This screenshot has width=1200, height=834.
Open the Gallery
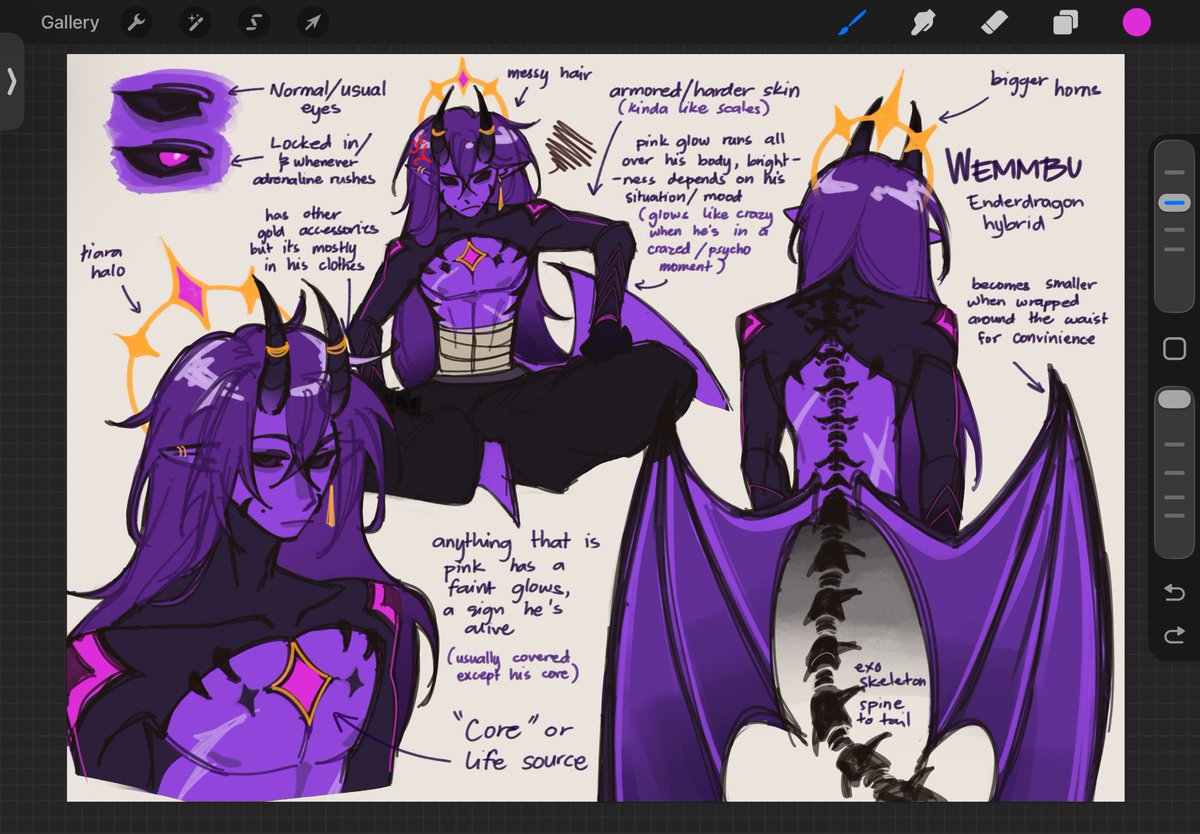pyautogui.click(x=70, y=22)
